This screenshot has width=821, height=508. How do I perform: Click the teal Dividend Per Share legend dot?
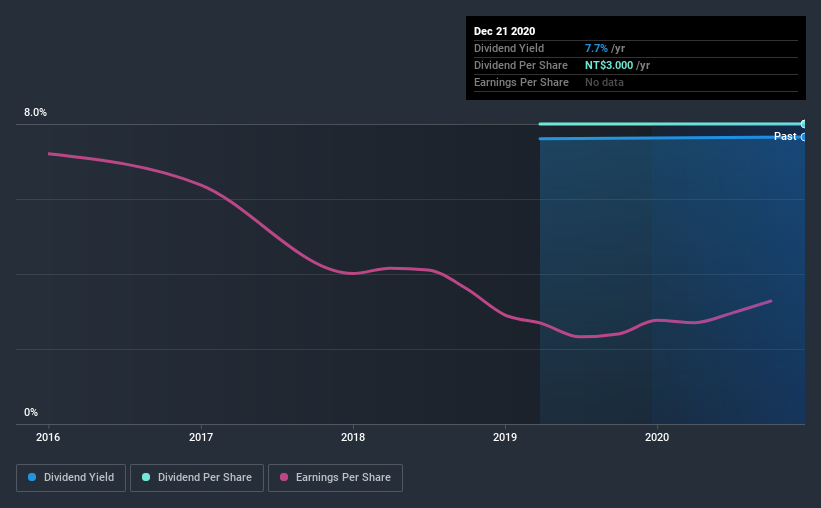click(x=146, y=477)
